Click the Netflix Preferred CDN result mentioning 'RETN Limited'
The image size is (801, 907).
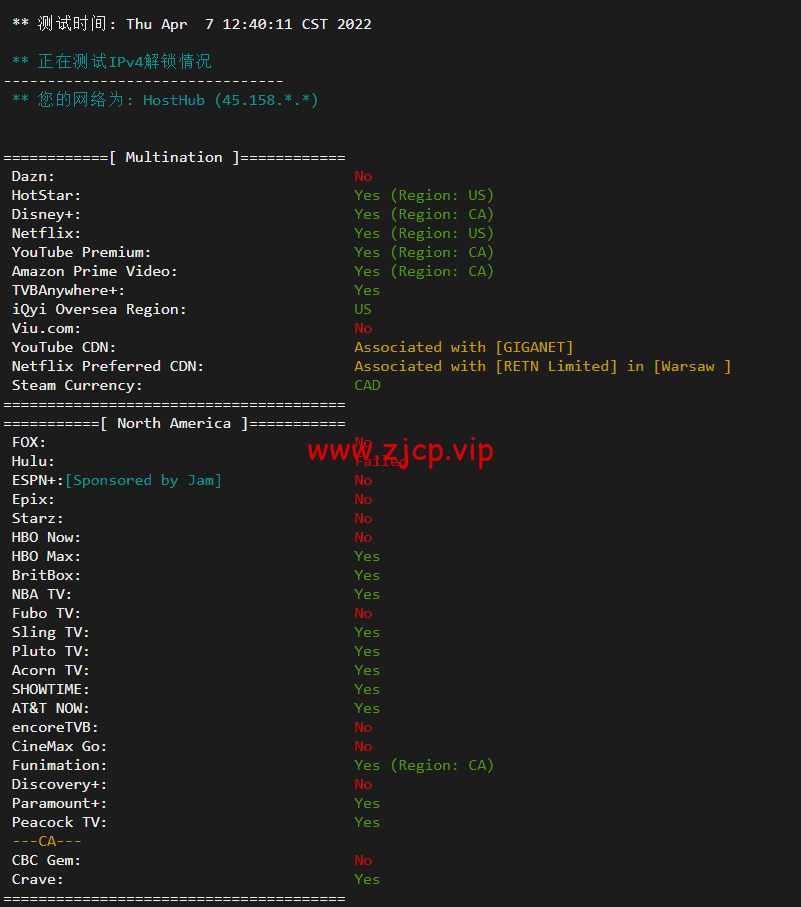[542, 367]
